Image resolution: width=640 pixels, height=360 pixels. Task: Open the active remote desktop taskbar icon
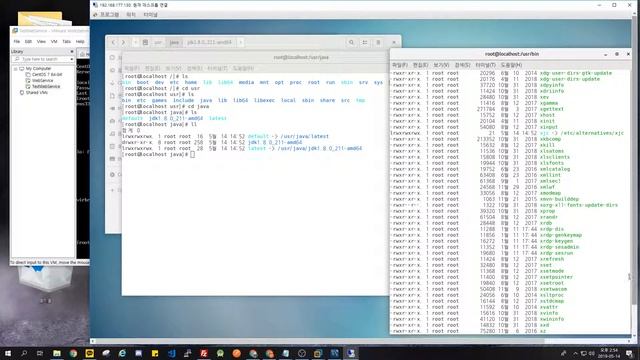point(351,353)
